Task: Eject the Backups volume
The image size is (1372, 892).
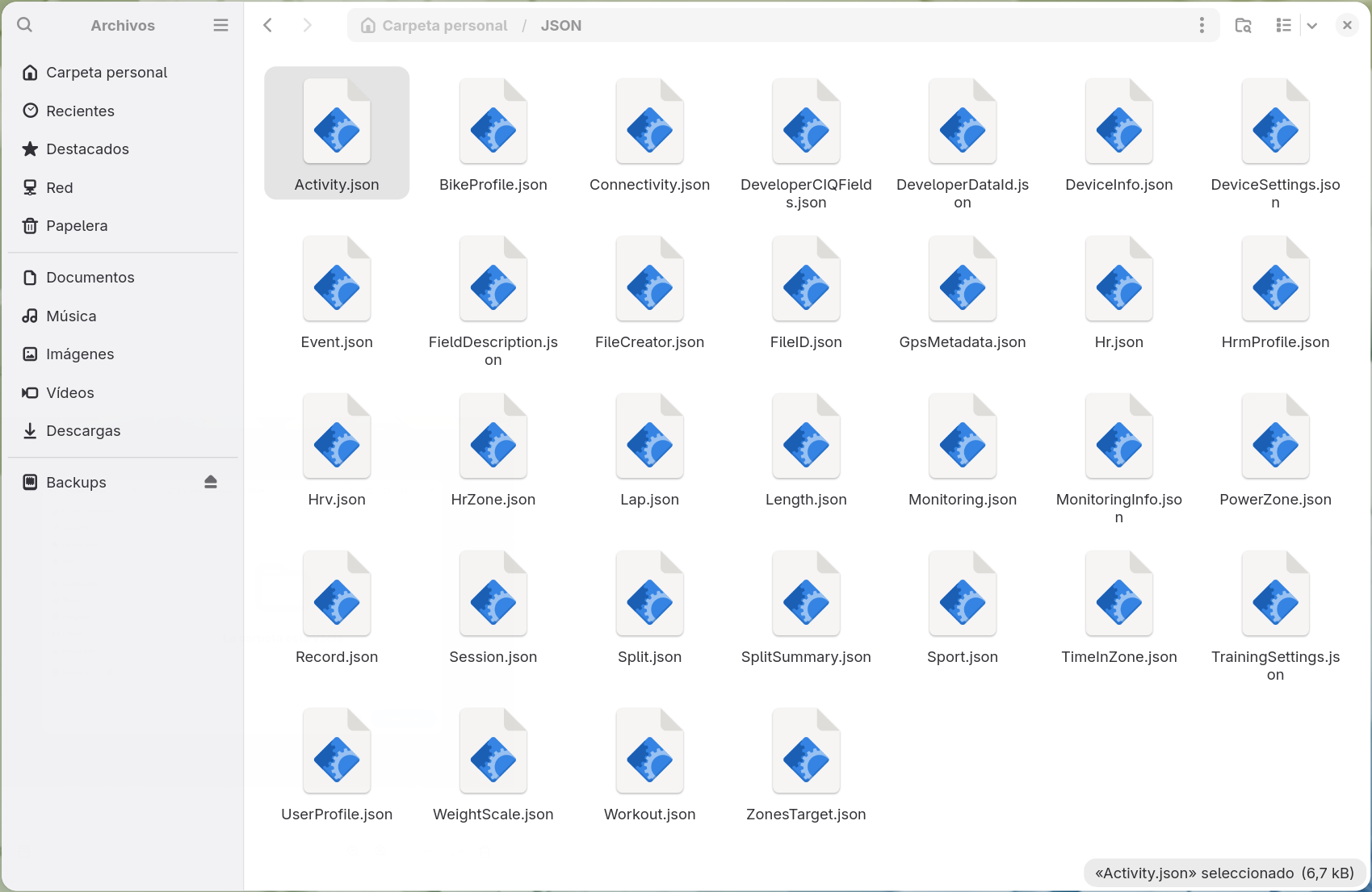Action: (211, 482)
